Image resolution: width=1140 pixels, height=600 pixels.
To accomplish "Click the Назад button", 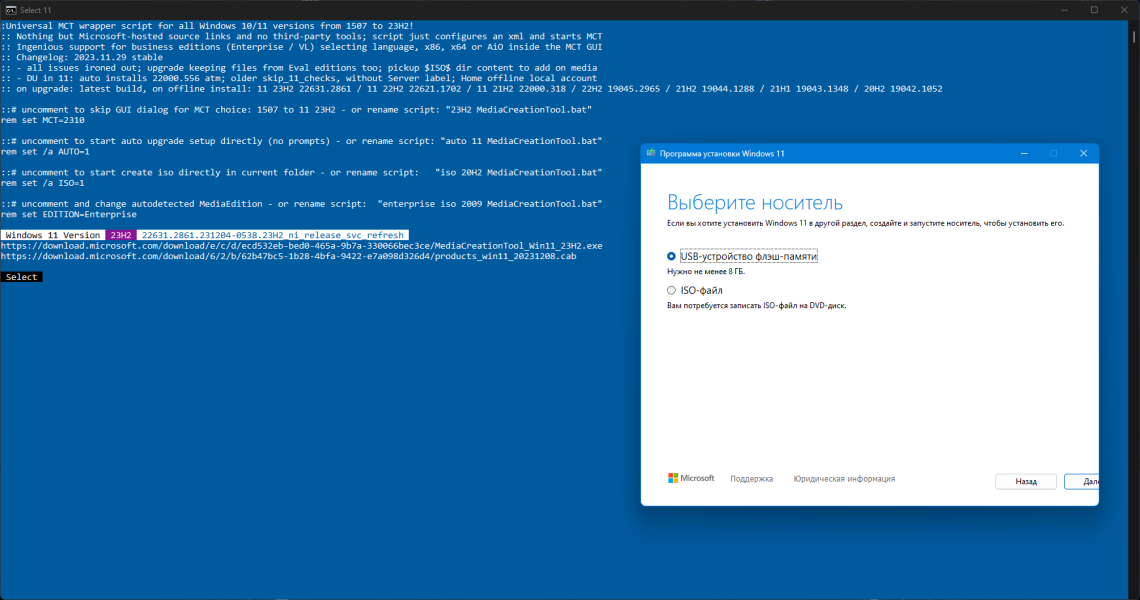I will [x=1025, y=481].
